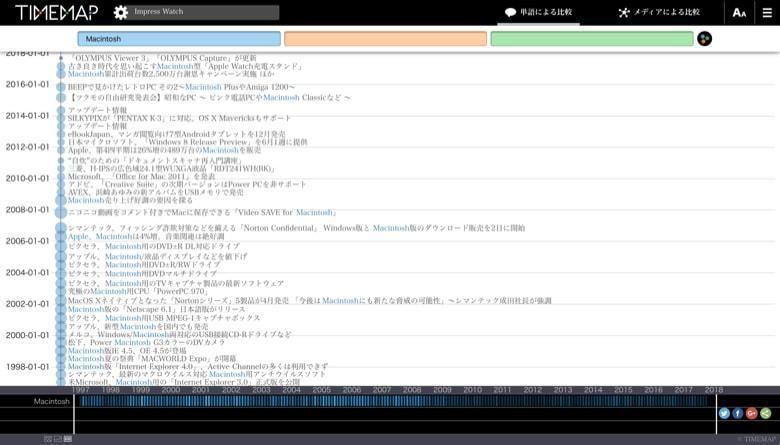This screenshot has width=780, height=445.
Task: Select the Macintosh track label
Action: tap(52, 401)
